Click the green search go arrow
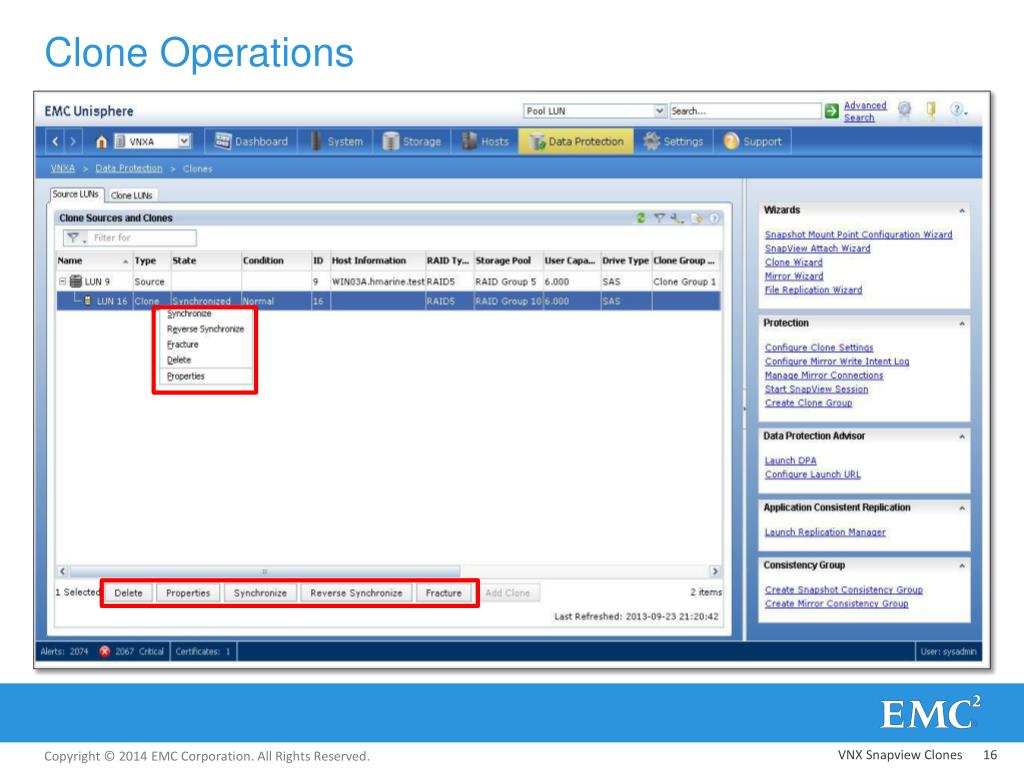1024x768 pixels. (831, 111)
